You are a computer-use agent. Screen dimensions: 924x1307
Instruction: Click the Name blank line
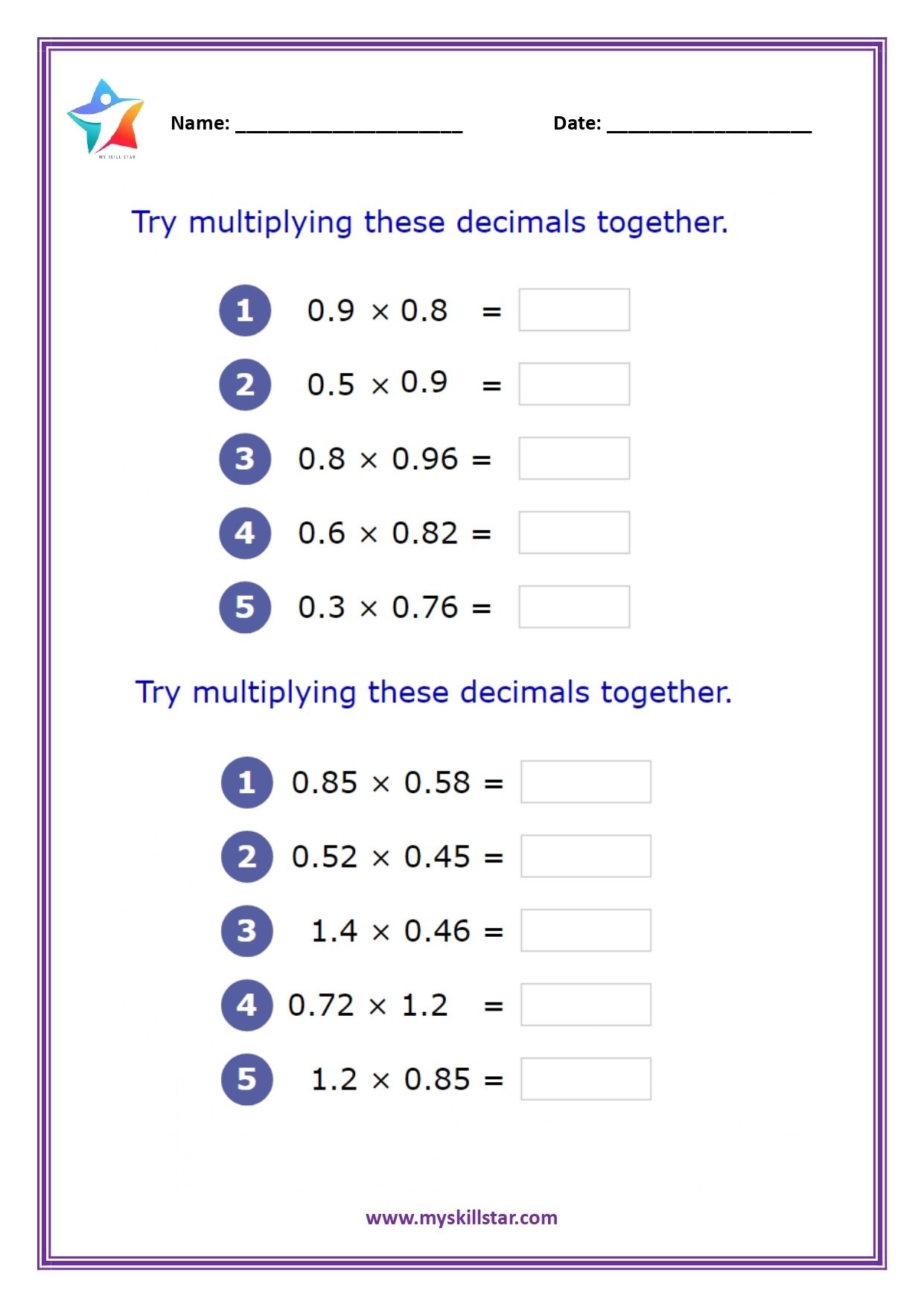click(348, 125)
